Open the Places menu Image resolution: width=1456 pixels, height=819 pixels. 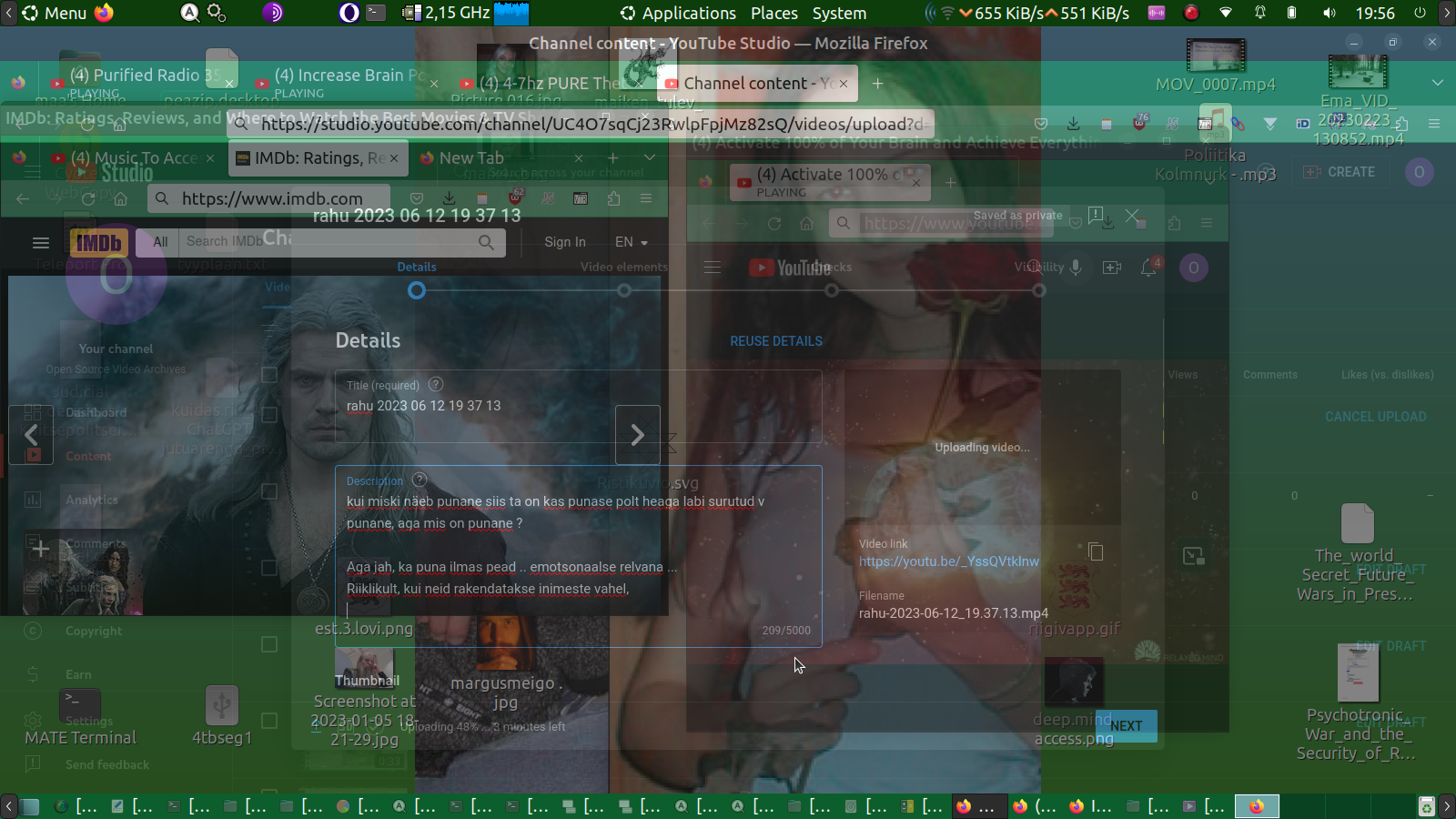774,13
